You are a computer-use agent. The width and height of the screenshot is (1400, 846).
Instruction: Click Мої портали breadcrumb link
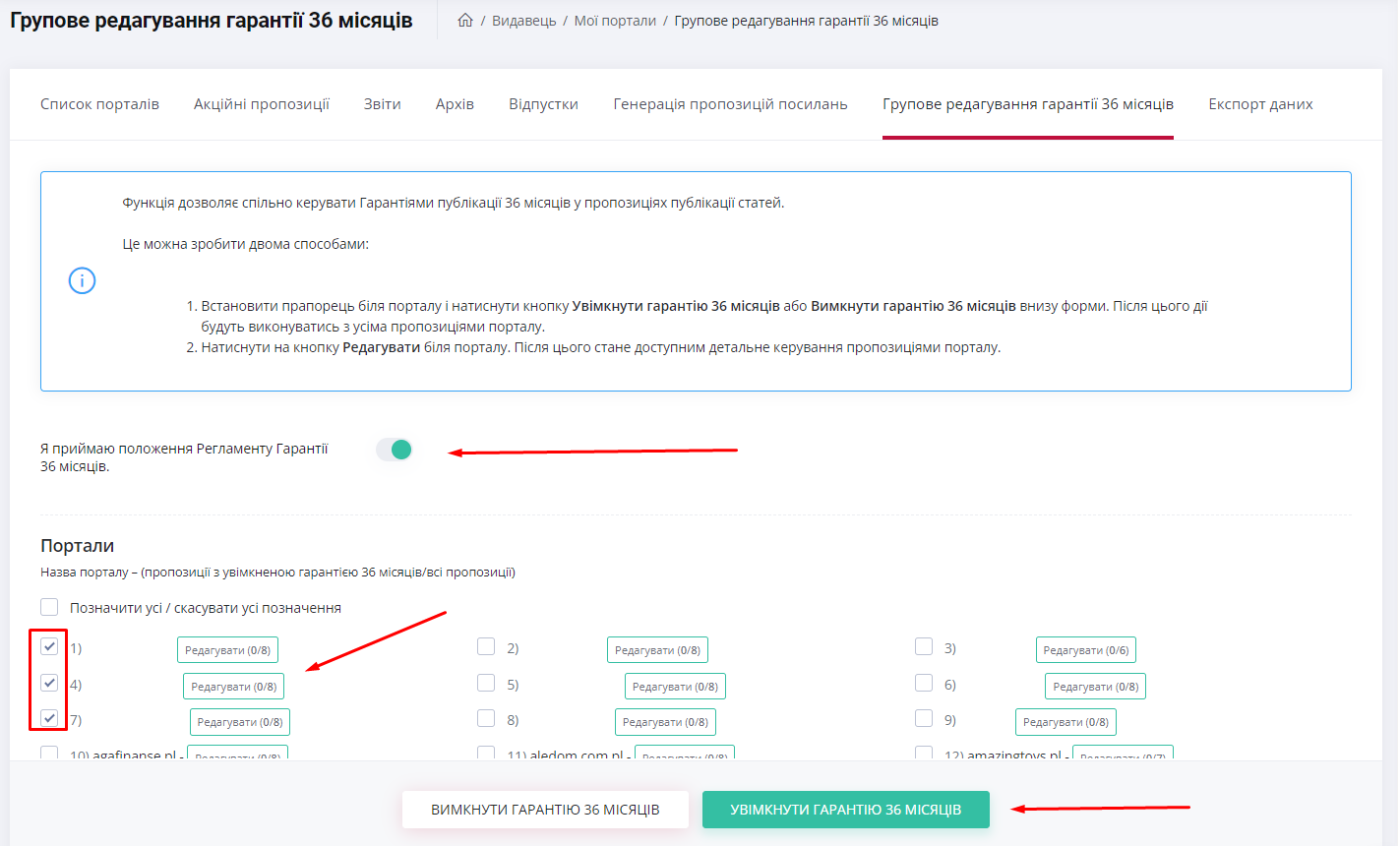615,21
